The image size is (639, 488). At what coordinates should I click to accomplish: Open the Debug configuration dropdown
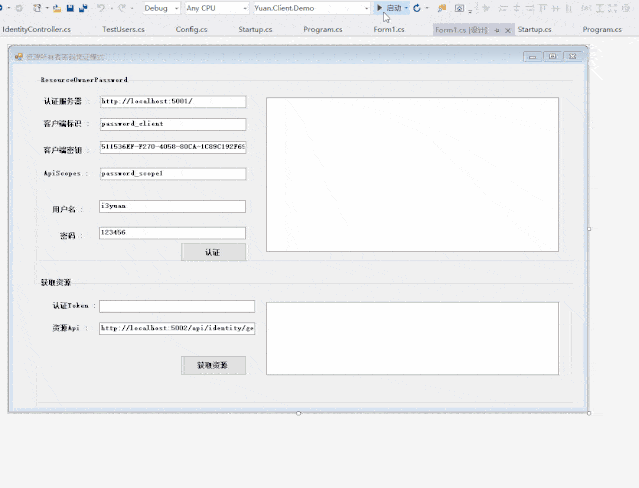[x=160, y=8]
